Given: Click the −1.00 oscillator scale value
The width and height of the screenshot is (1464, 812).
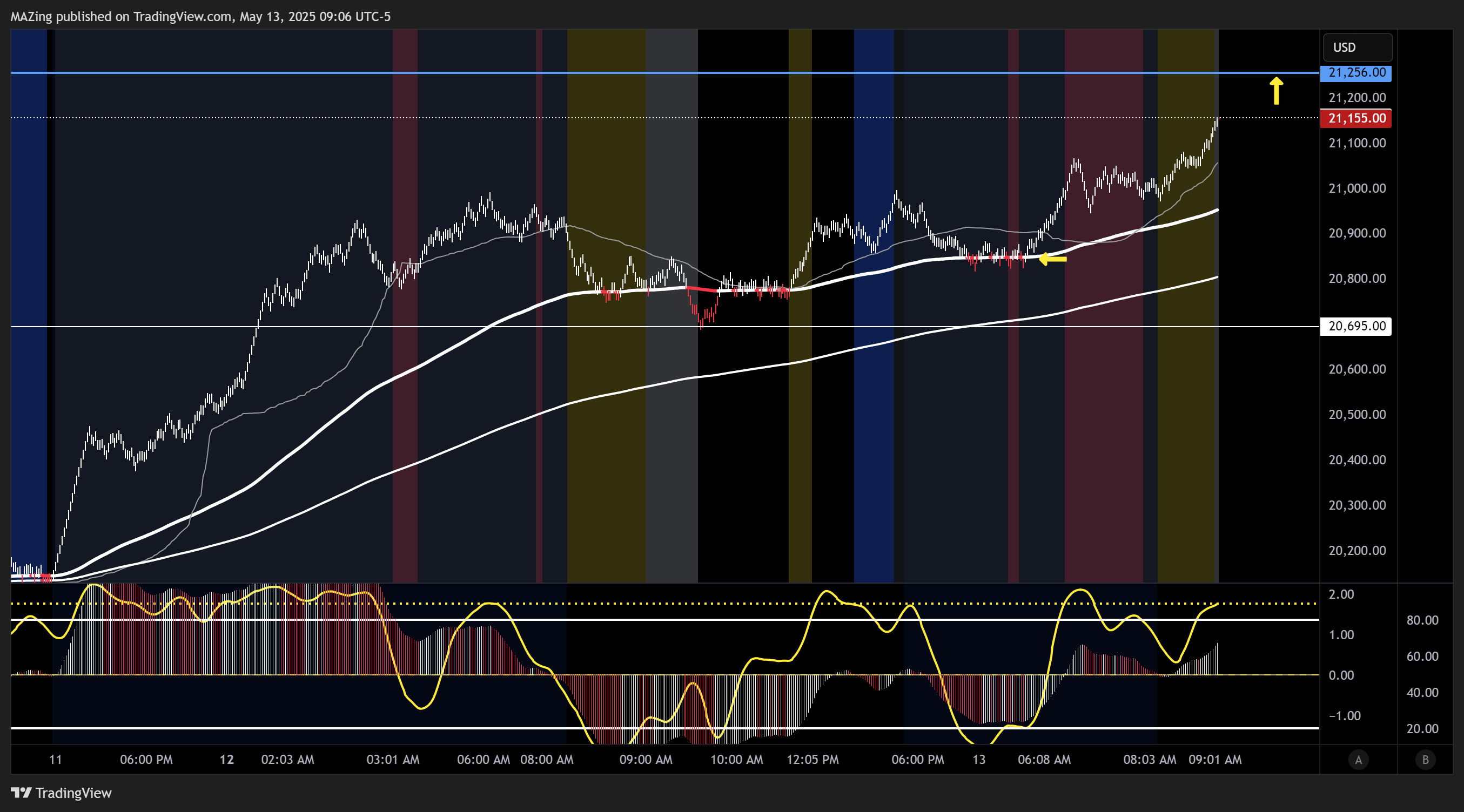Looking at the screenshot, I should tap(1344, 716).
